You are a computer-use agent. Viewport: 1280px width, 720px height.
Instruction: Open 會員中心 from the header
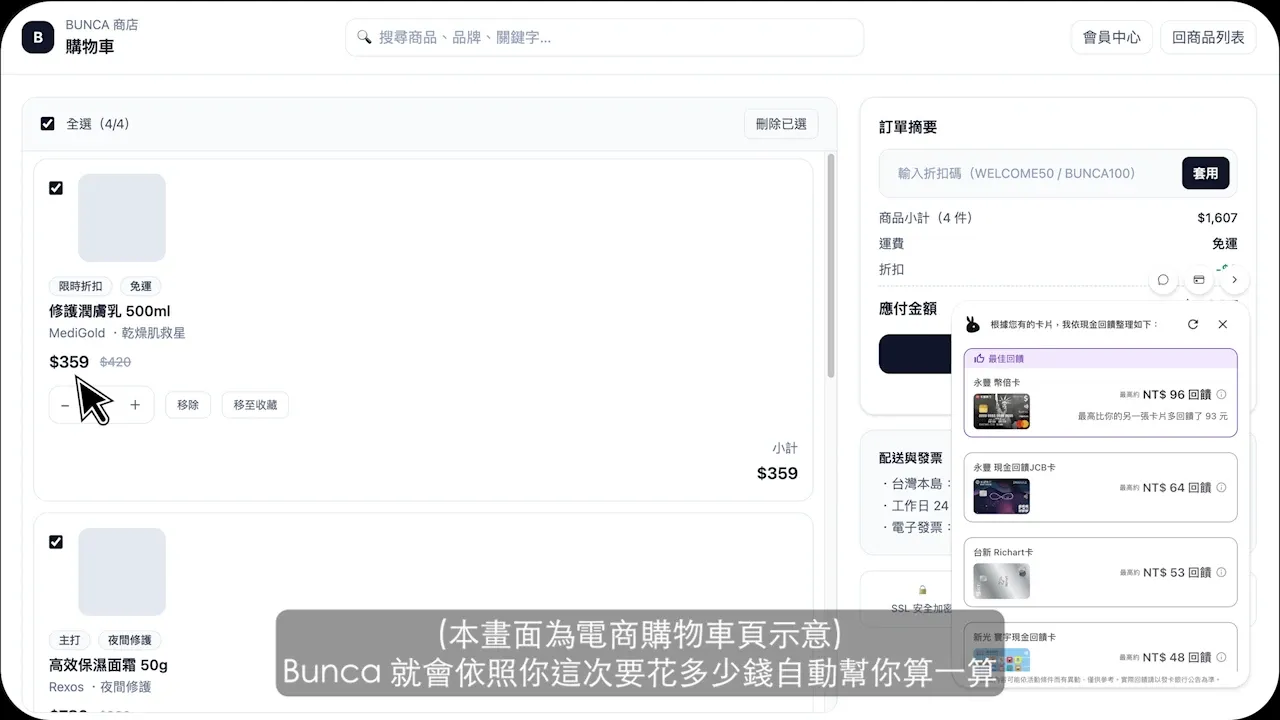[x=1111, y=38]
